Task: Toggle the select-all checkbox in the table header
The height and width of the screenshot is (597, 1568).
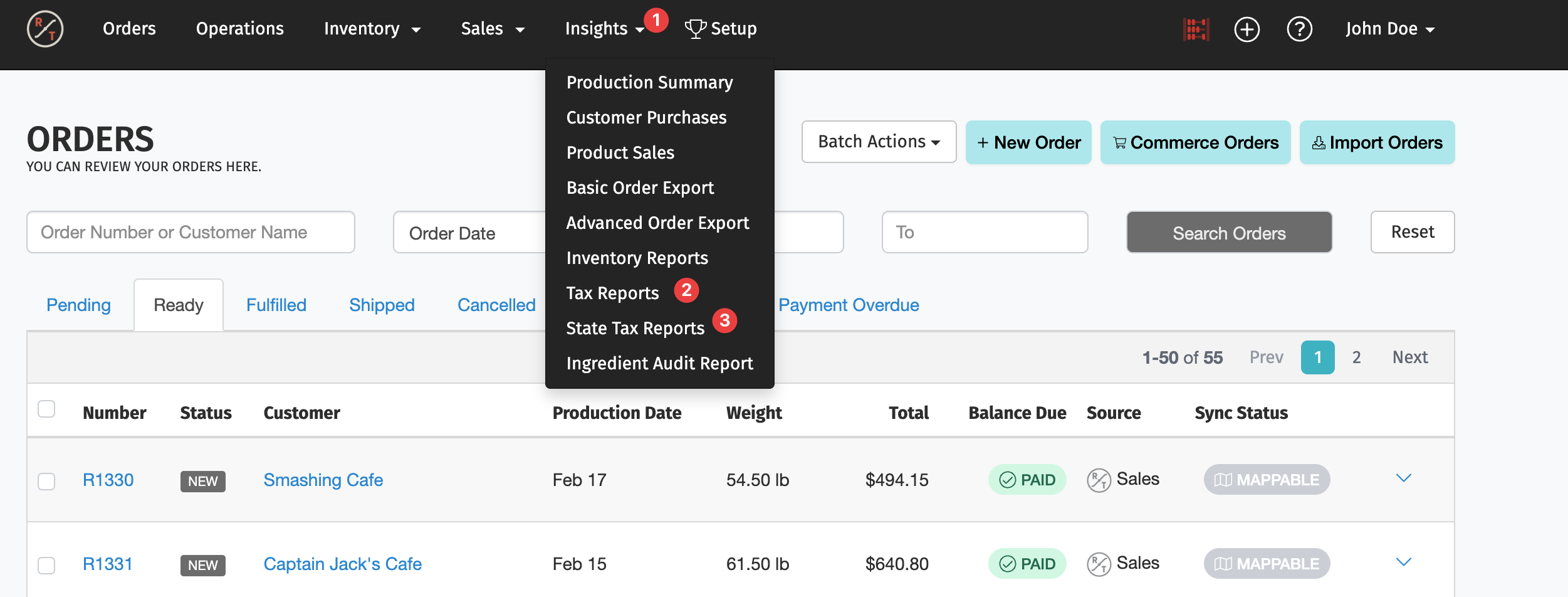Action: 46,409
